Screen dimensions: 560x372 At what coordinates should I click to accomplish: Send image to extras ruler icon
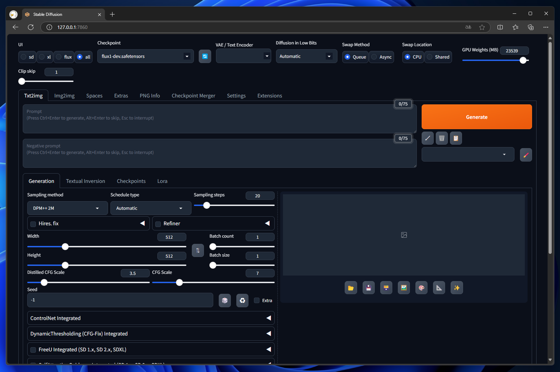click(439, 288)
